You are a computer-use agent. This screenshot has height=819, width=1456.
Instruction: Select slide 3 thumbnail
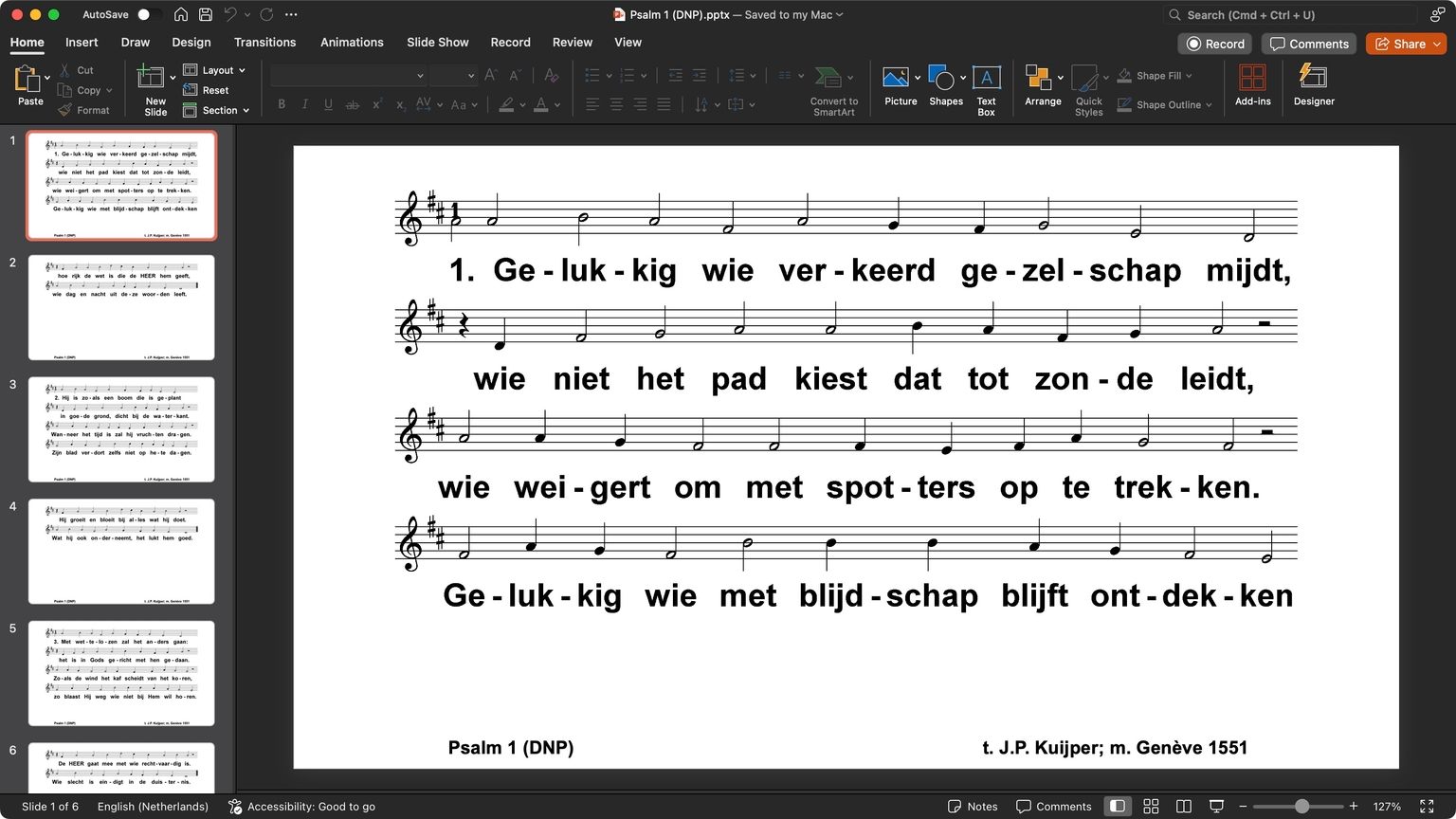point(121,429)
